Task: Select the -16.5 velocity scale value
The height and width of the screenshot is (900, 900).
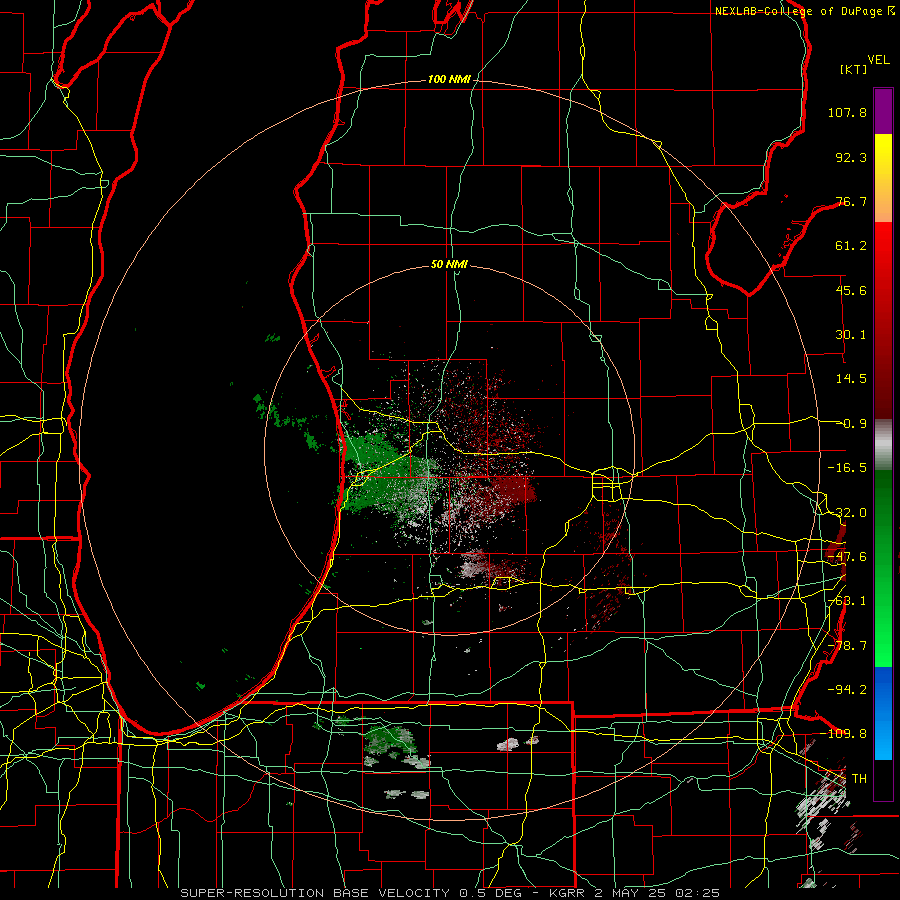Action: [x=847, y=468]
